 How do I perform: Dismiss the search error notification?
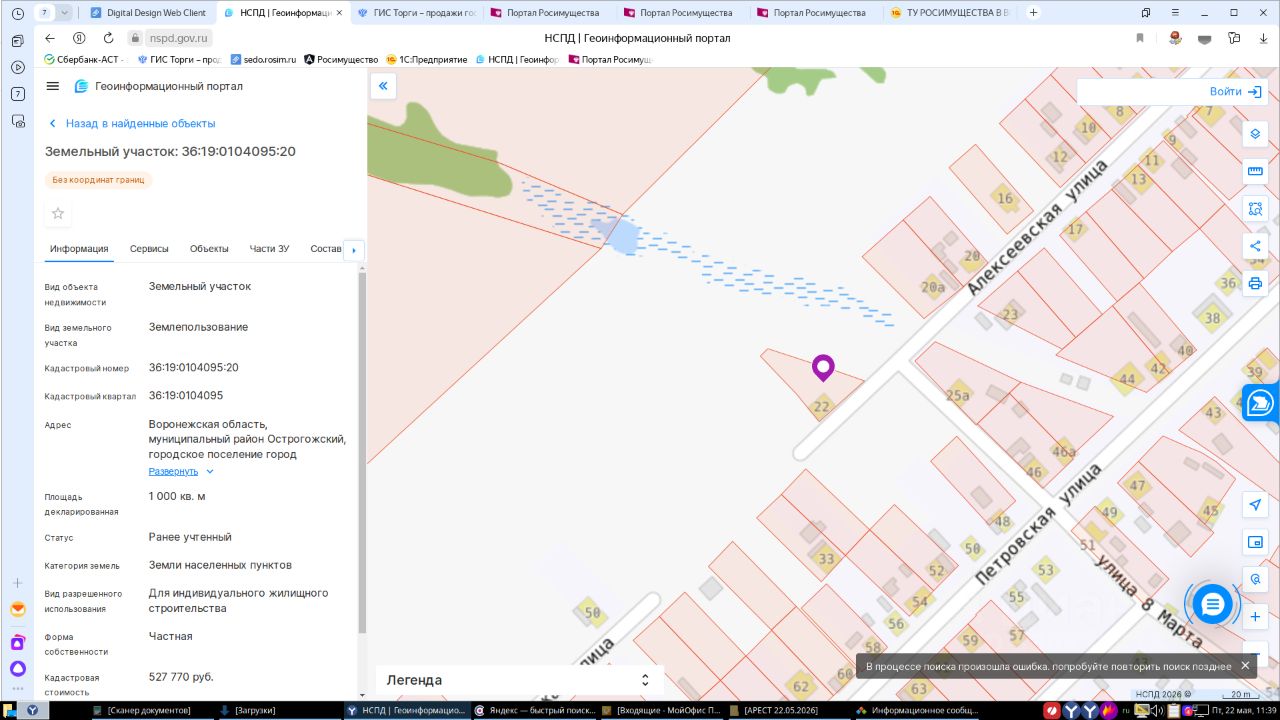click(1245, 665)
